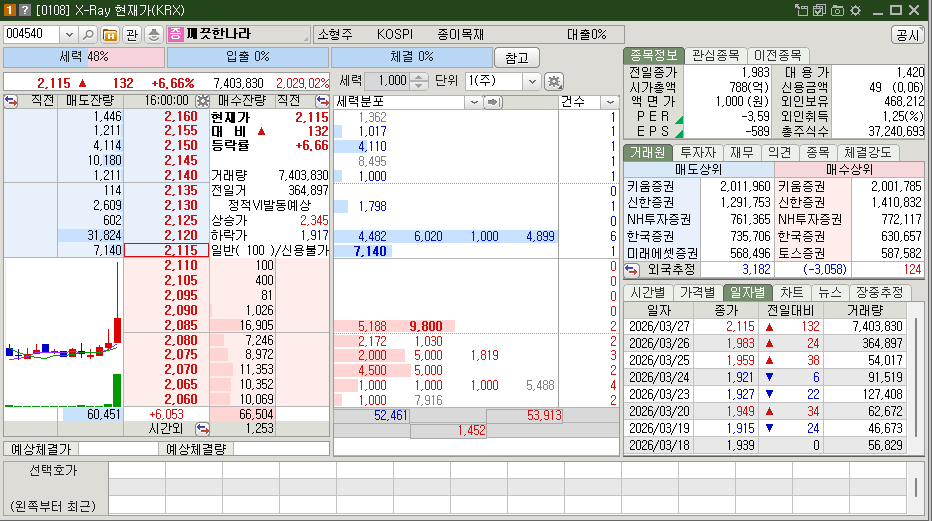The width and height of the screenshot is (932, 521).
Task: Open the 세력분포 dropdown
Action: click(x=473, y=102)
